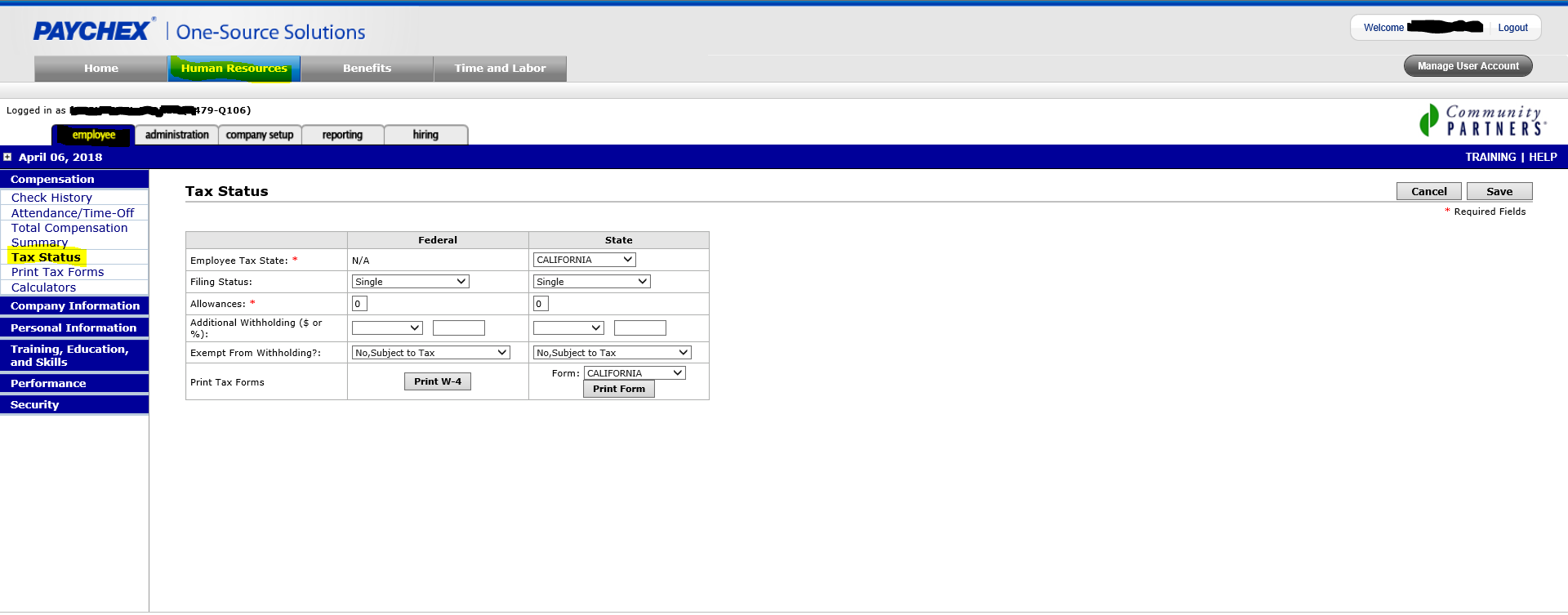
Task: Switch to the Benefits tab
Action: [367, 69]
